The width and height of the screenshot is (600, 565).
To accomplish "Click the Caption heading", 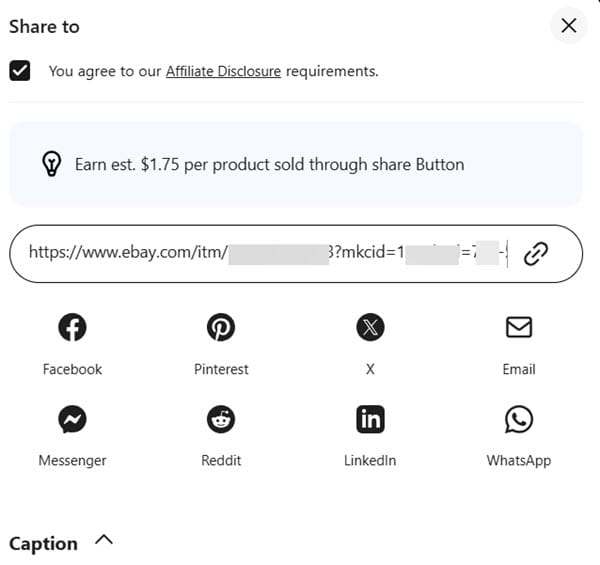I will [43, 543].
